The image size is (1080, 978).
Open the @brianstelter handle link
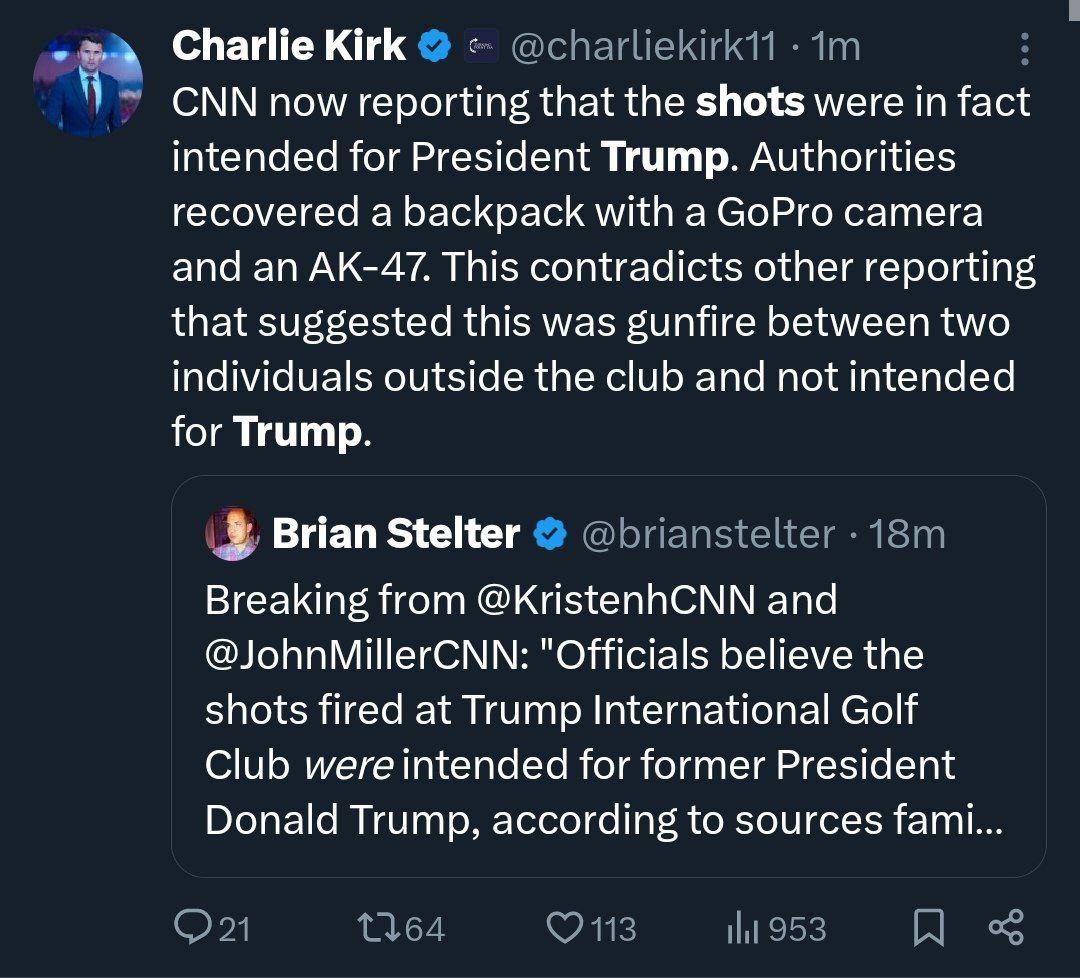tap(707, 534)
